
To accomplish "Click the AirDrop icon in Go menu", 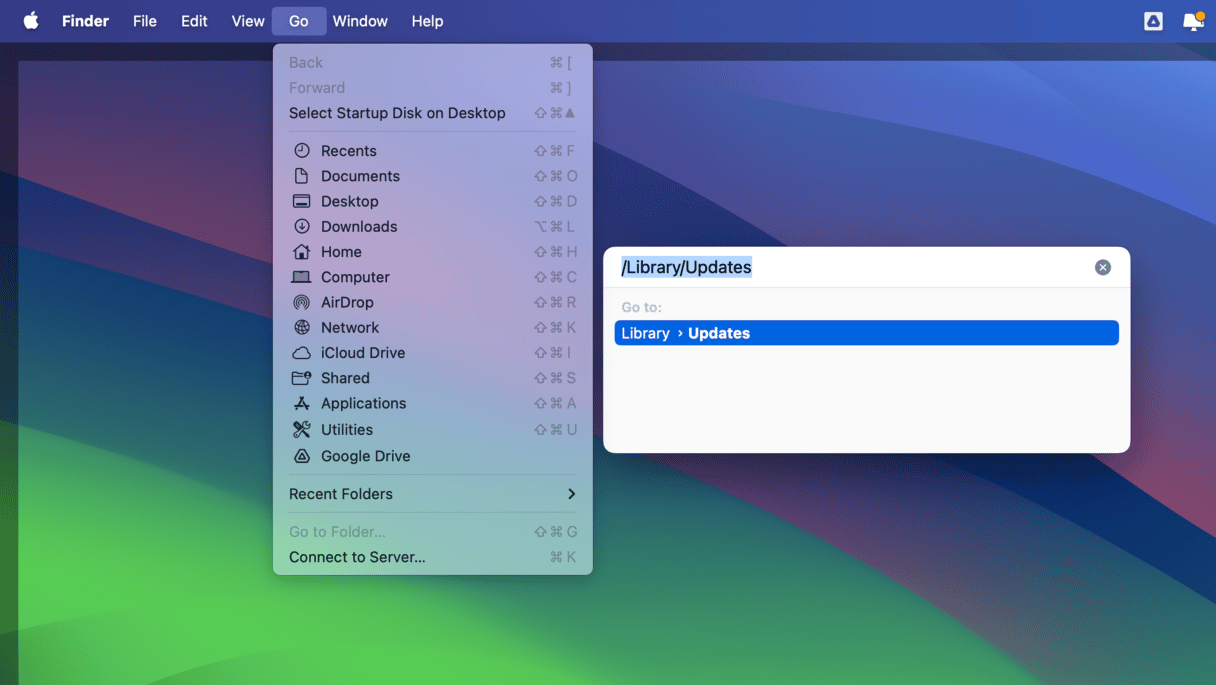I will [301, 302].
